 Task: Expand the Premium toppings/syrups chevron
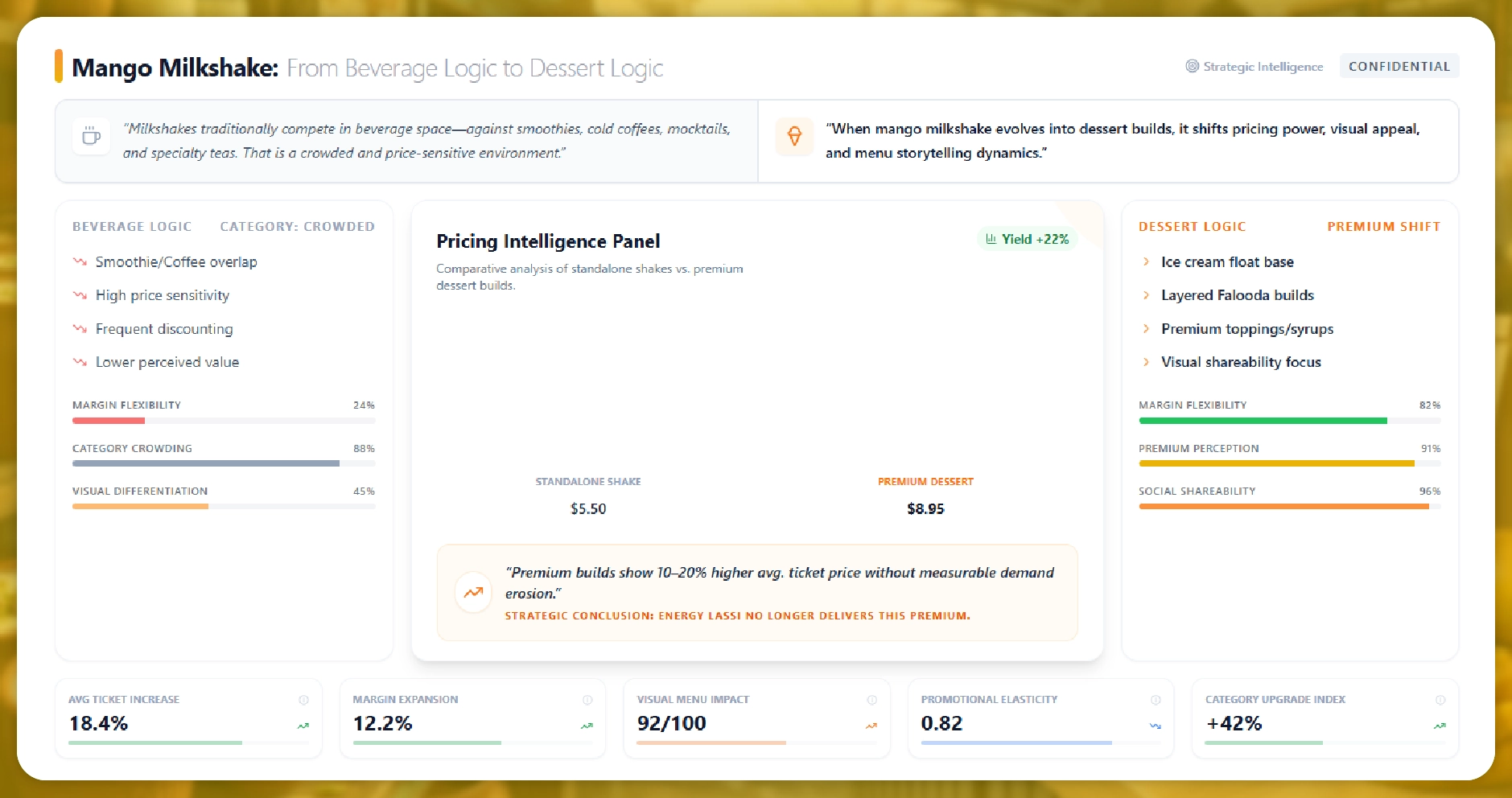[1146, 329]
